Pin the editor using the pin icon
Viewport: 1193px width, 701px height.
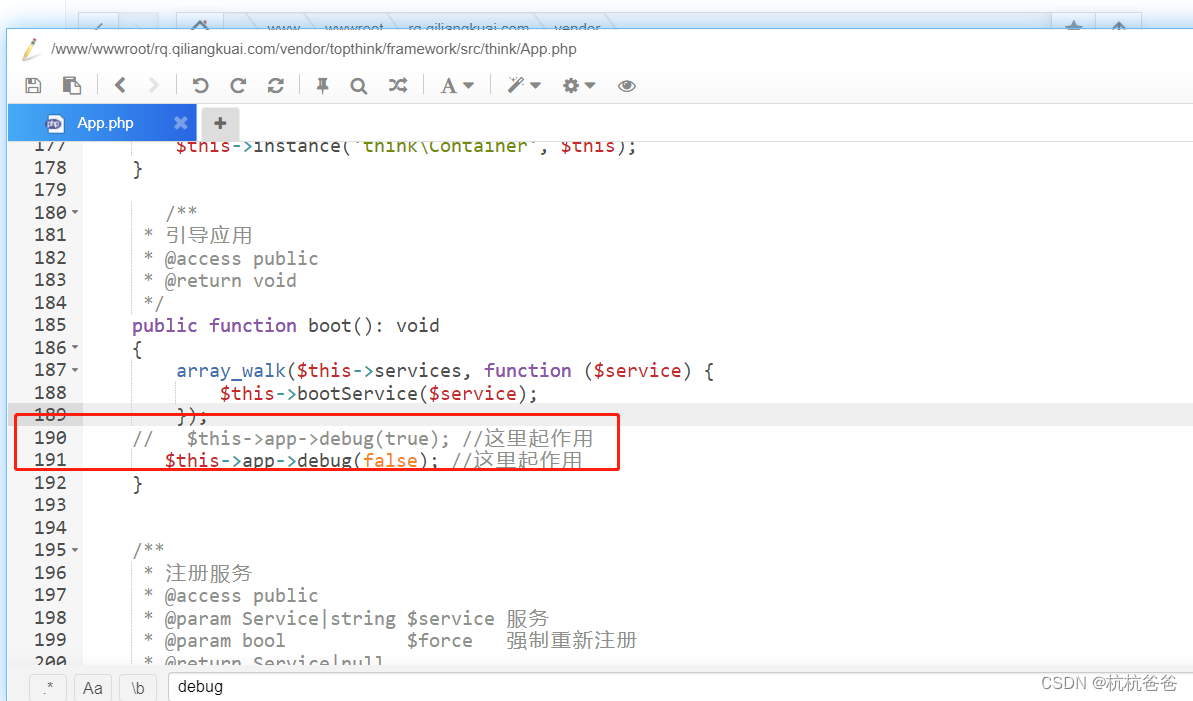coord(320,85)
